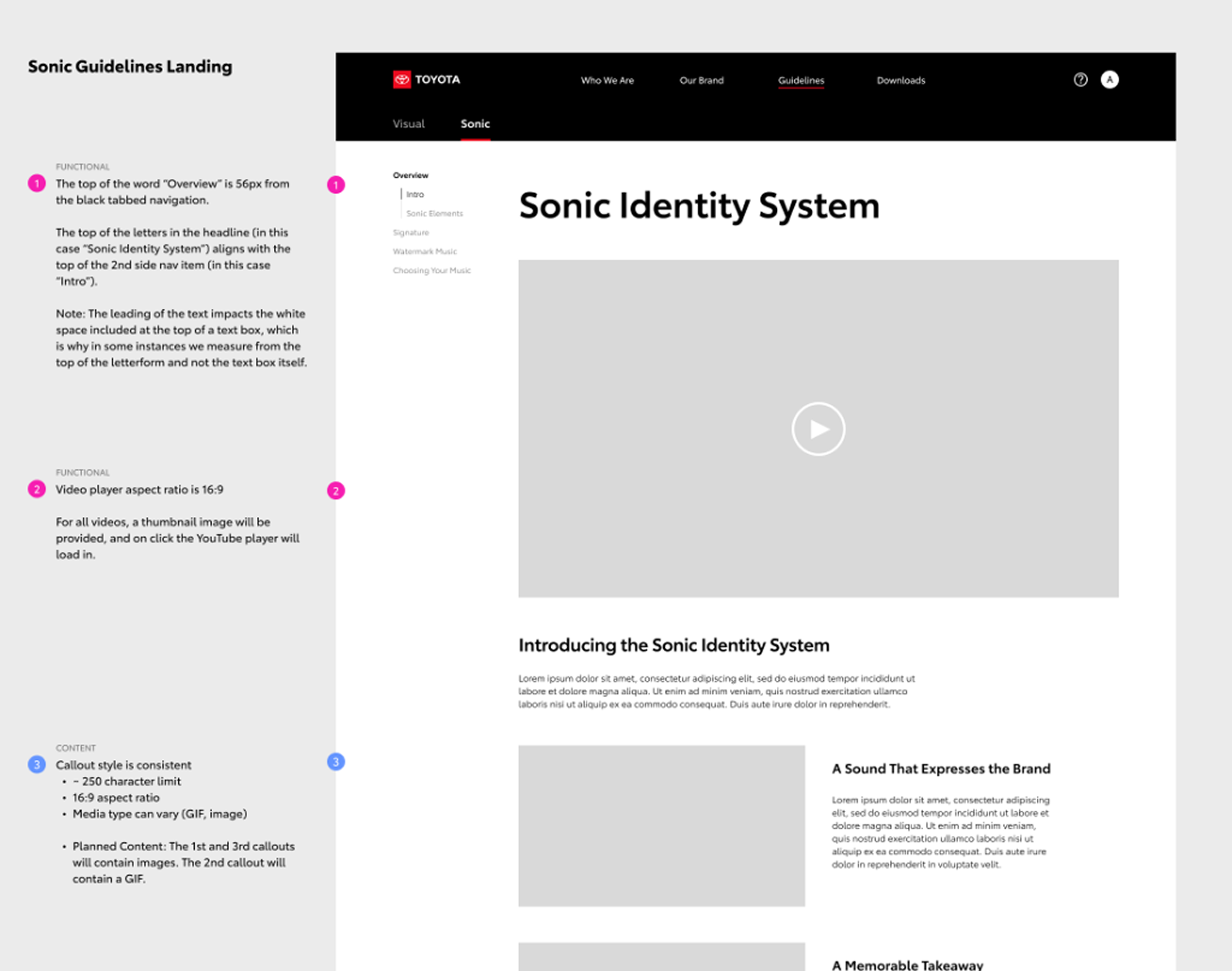The image size is (1232, 971).
Task: Go to the Downloads navigation item
Action: [901, 81]
